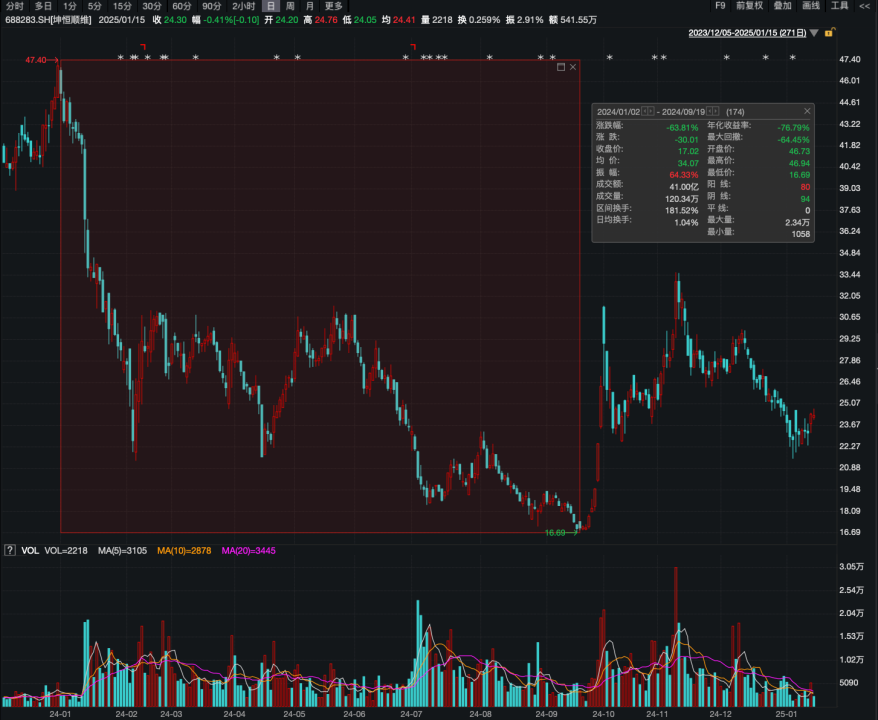Click the selection box restore window icon
This screenshot has width=878, height=720.
(561, 67)
